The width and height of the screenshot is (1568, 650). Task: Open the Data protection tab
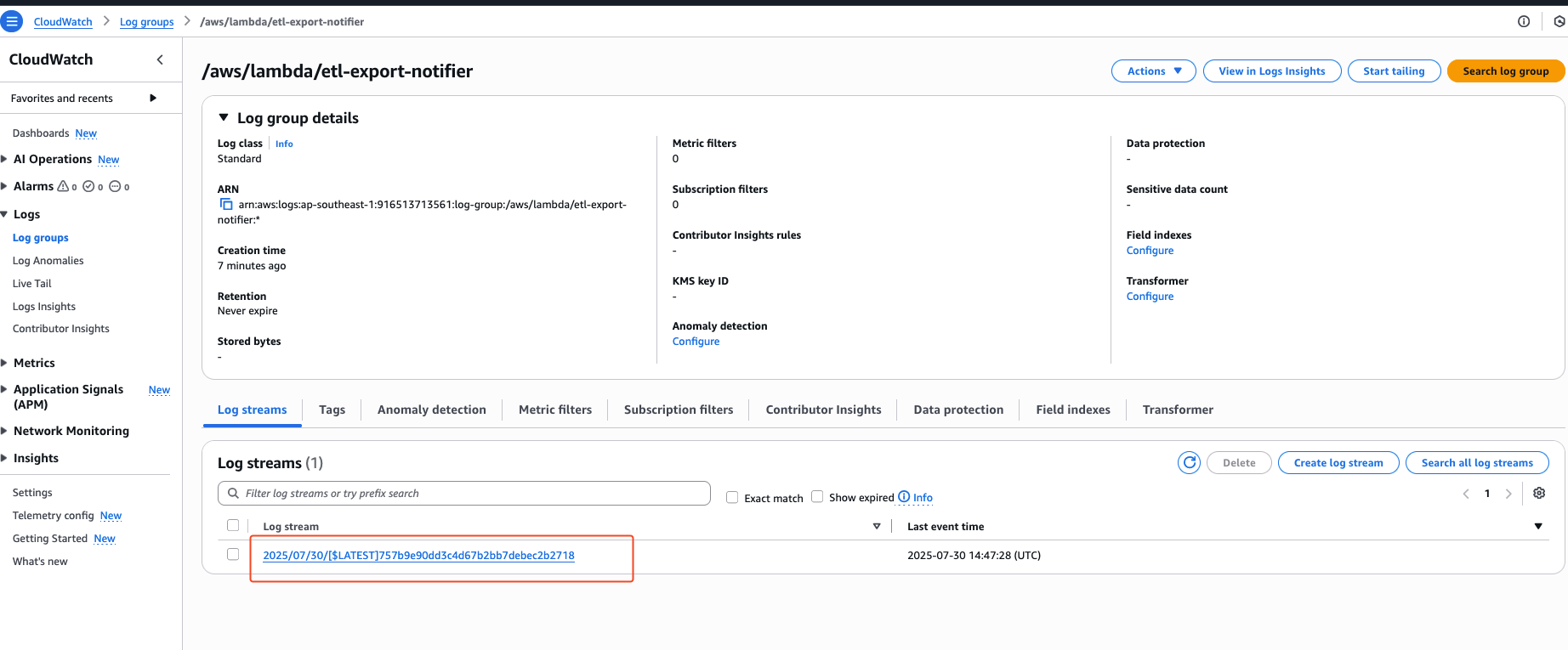click(958, 410)
